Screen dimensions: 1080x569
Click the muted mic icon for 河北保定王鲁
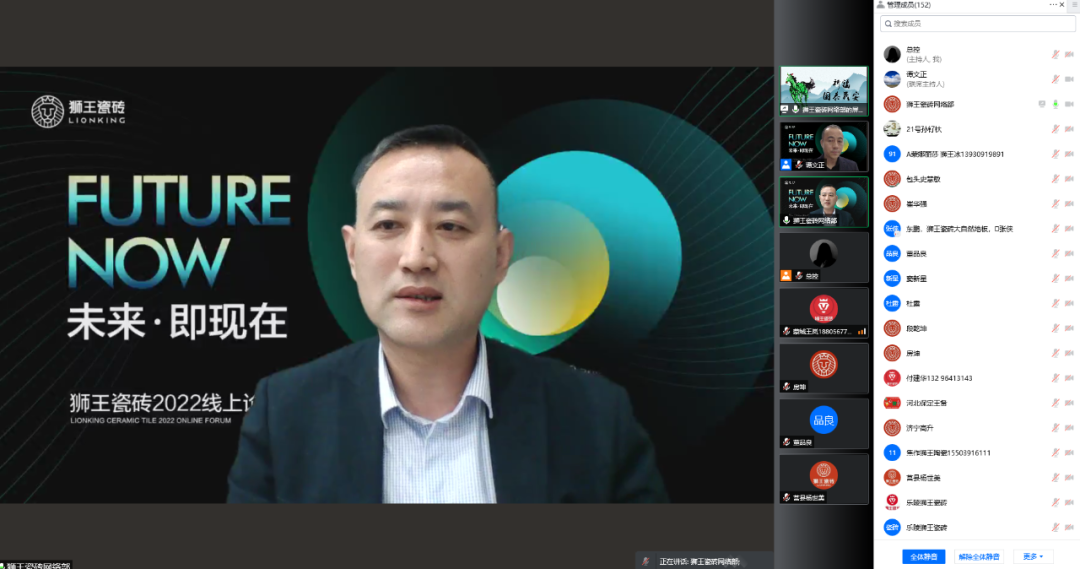coord(1055,403)
